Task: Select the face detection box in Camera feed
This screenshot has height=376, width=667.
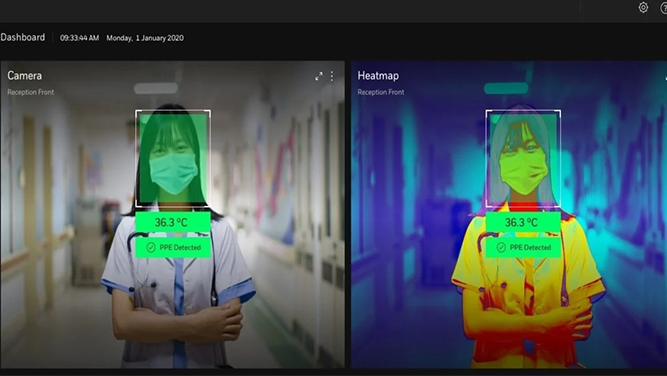Action: tap(173, 158)
